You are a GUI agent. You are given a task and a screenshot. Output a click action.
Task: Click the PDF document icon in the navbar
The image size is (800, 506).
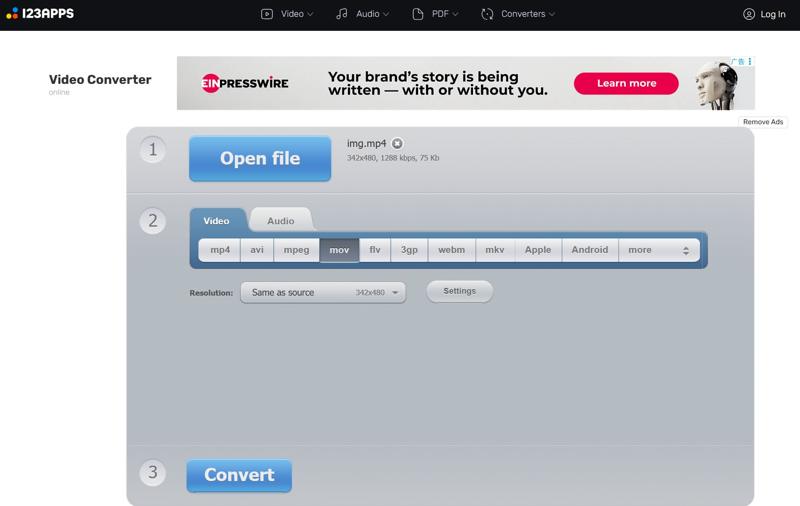click(417, 14)
